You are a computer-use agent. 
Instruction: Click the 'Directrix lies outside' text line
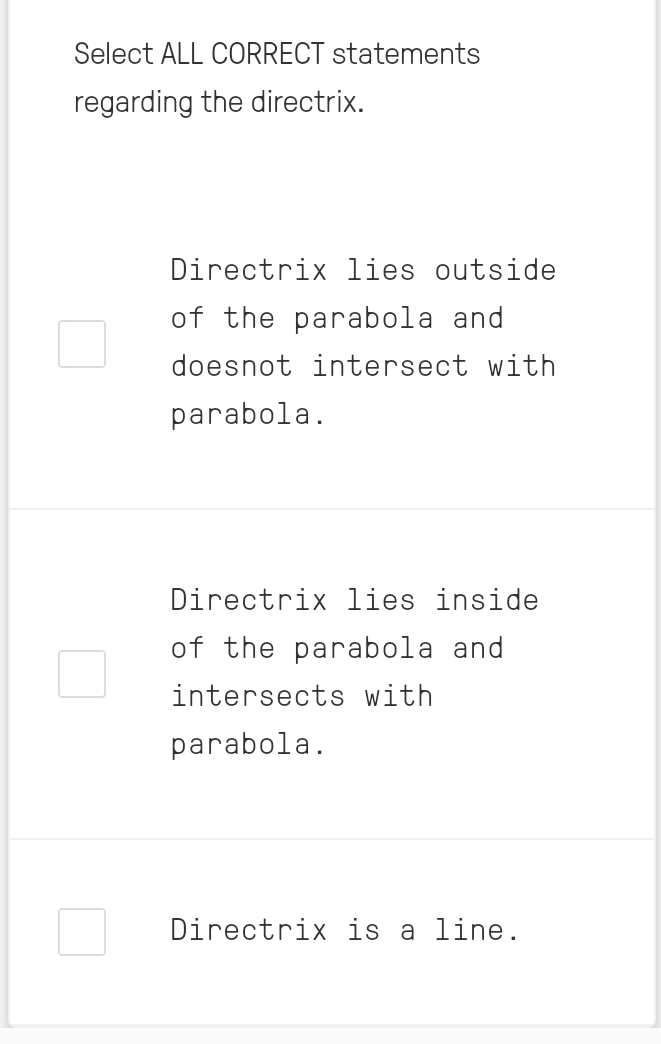point(363,270)
